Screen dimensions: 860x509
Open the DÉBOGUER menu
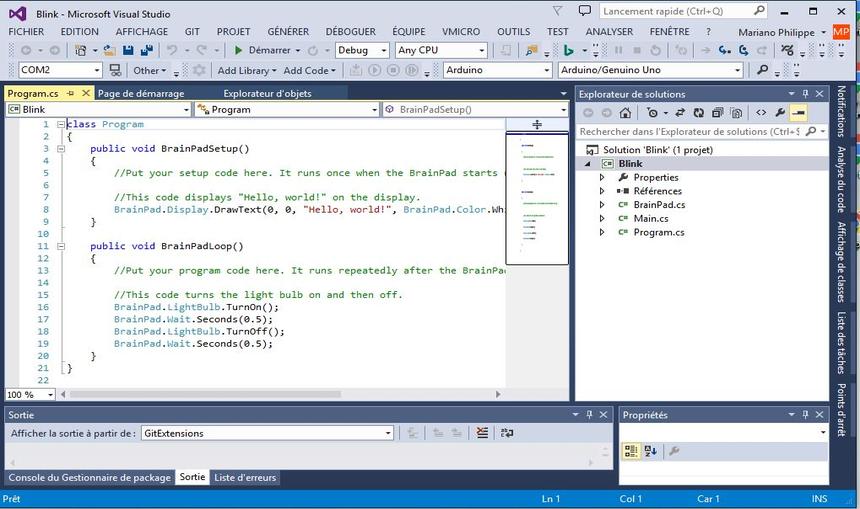350,31
